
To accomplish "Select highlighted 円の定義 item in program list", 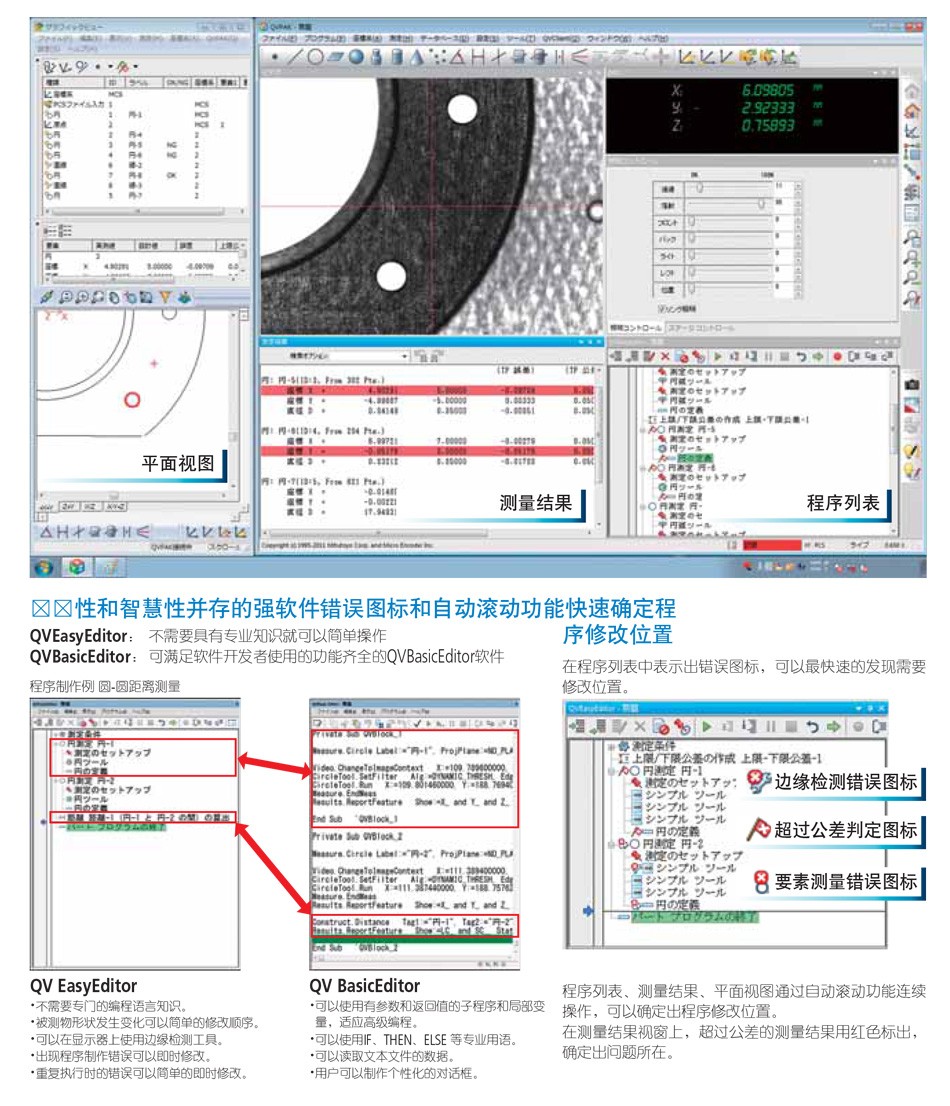I will point(695,458).
